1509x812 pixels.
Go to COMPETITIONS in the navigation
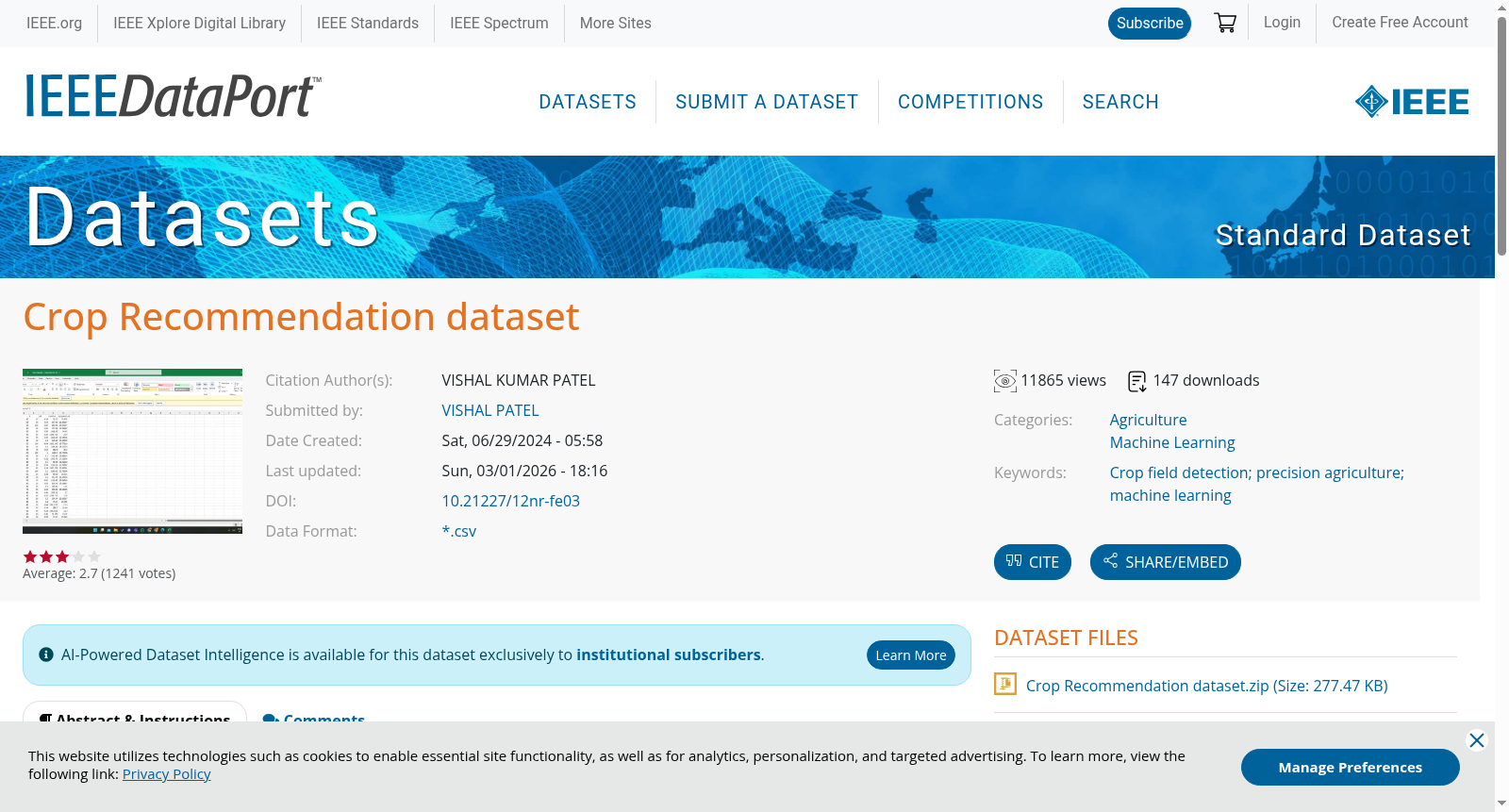click(x=970, y=102)
